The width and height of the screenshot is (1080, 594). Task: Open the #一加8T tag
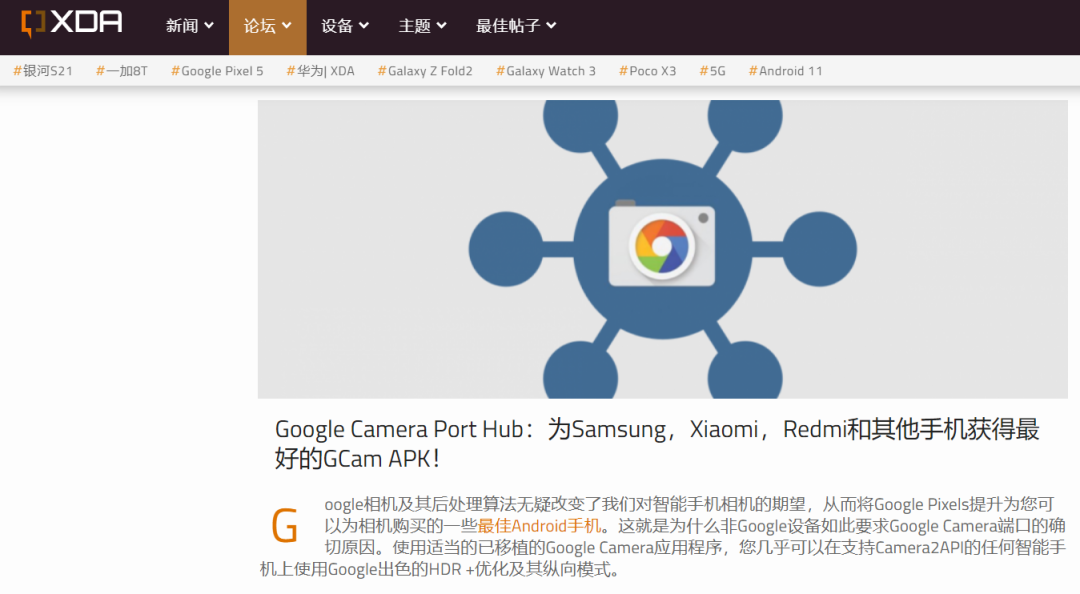tap(122, 71)
